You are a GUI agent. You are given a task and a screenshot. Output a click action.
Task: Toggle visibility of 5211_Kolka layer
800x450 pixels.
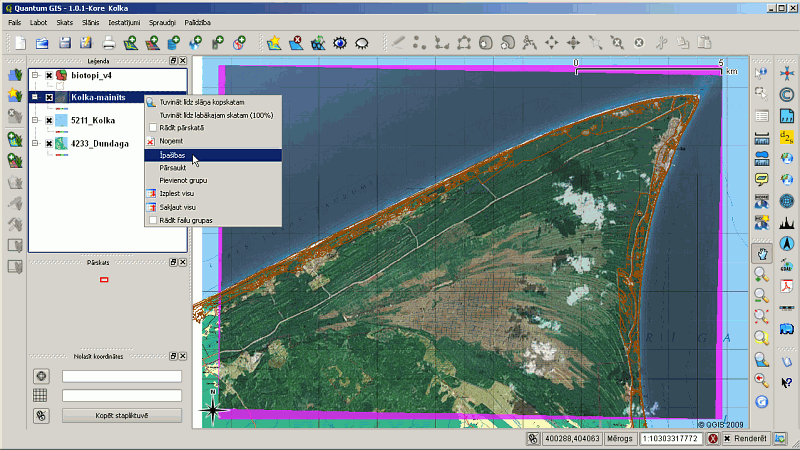click(49, 120)
